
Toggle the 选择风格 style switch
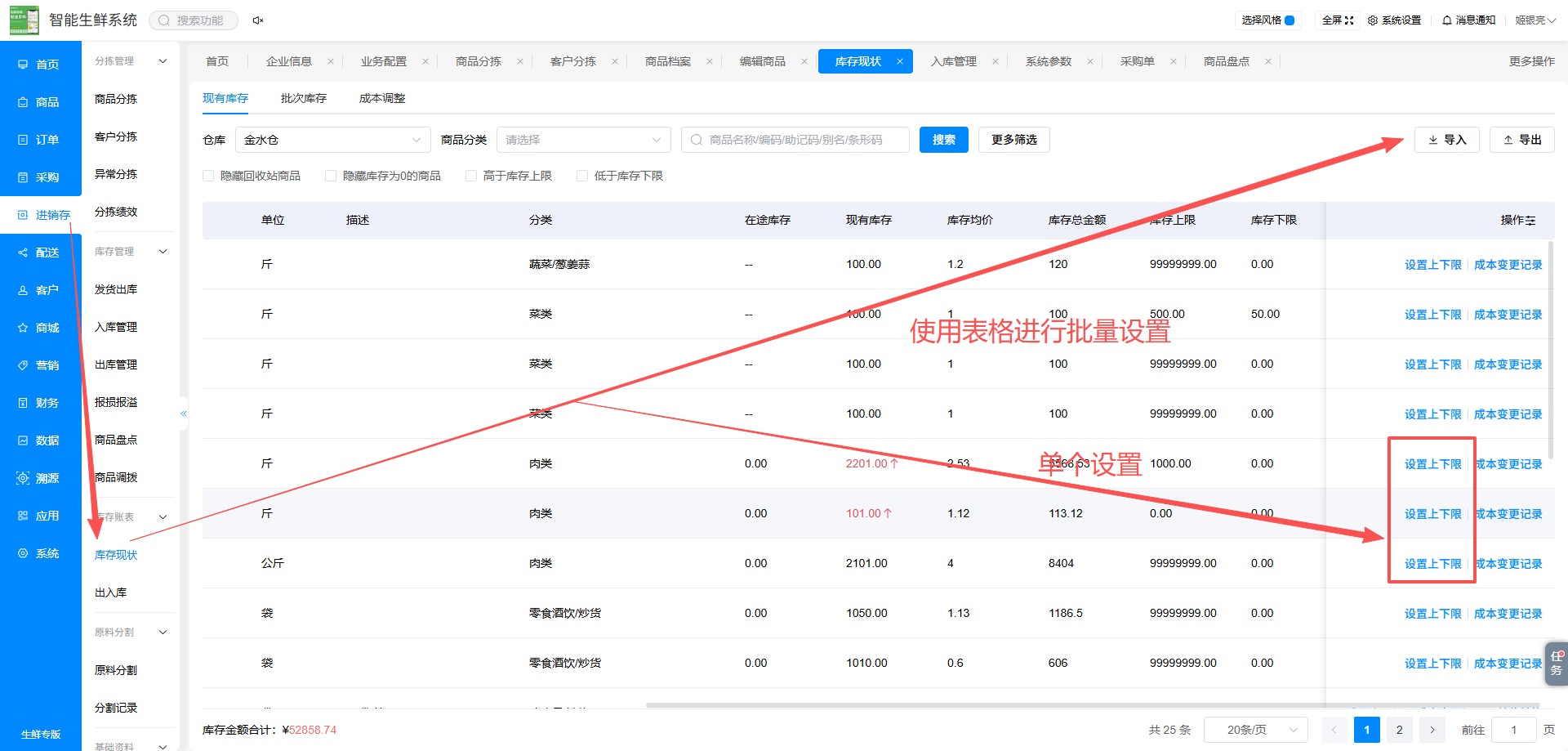pos(1290,20)
